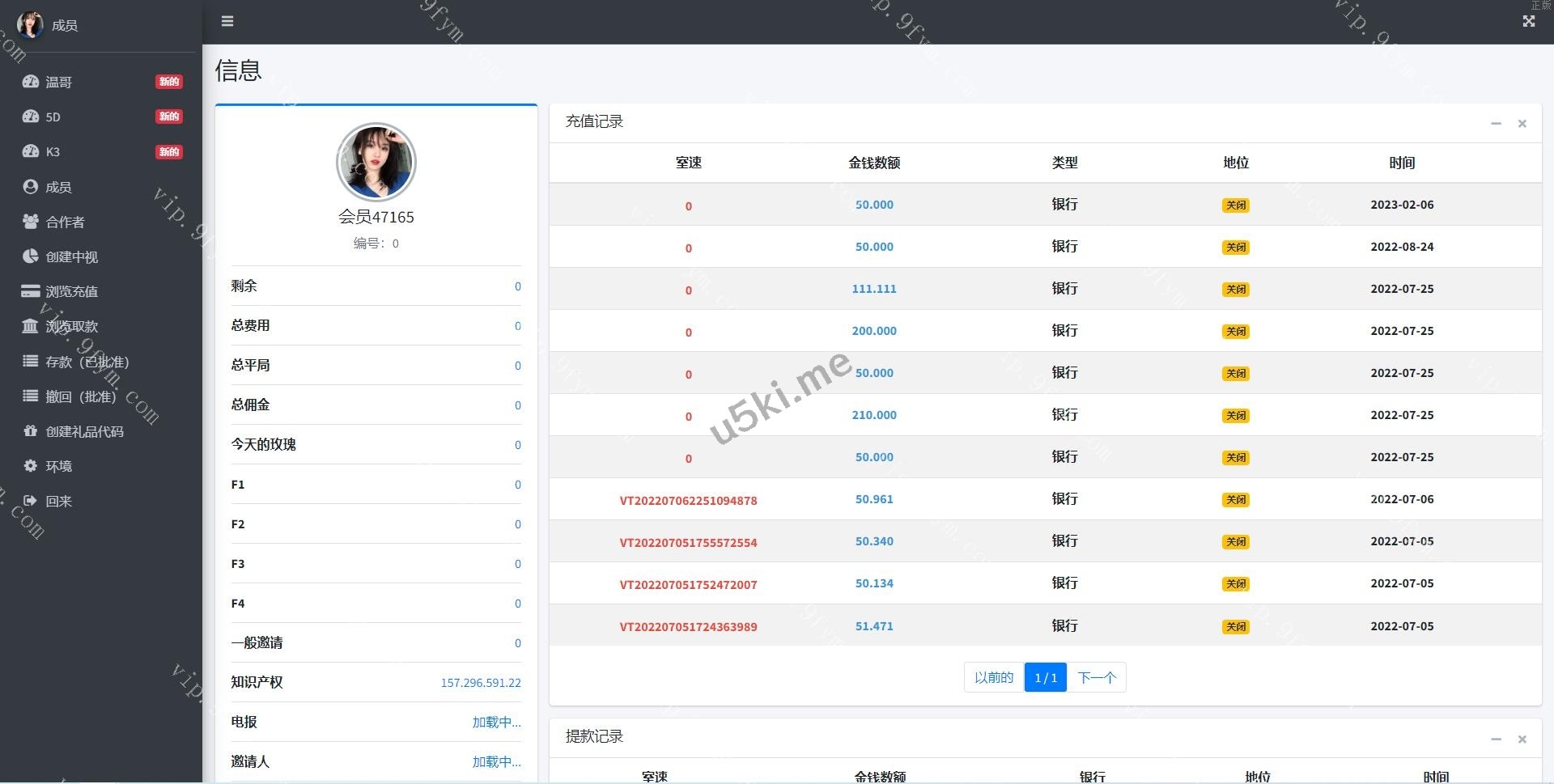Click the 浏览取款 bank icon

click(31, 326)
